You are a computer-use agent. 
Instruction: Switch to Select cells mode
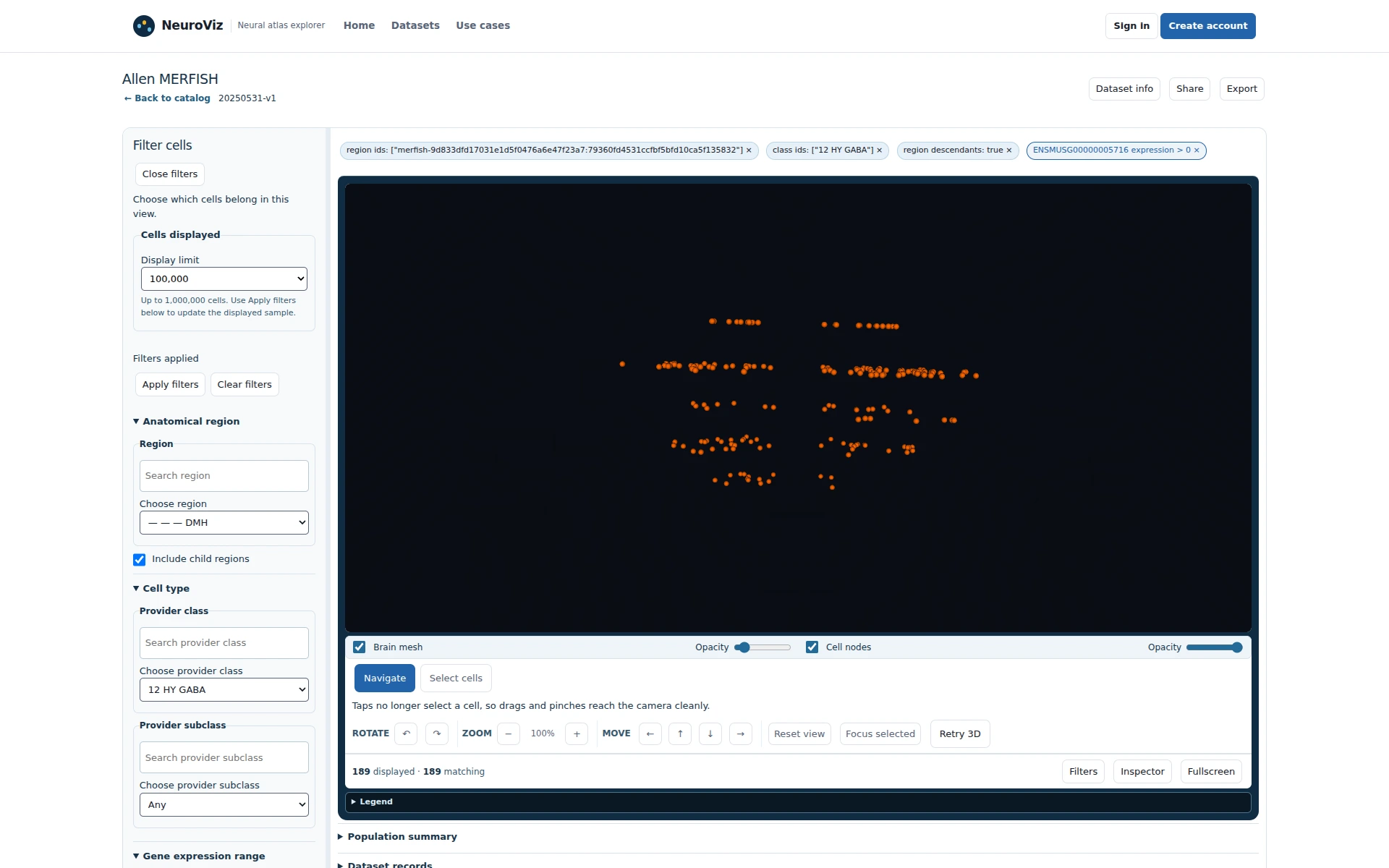[x=456, y=678]
